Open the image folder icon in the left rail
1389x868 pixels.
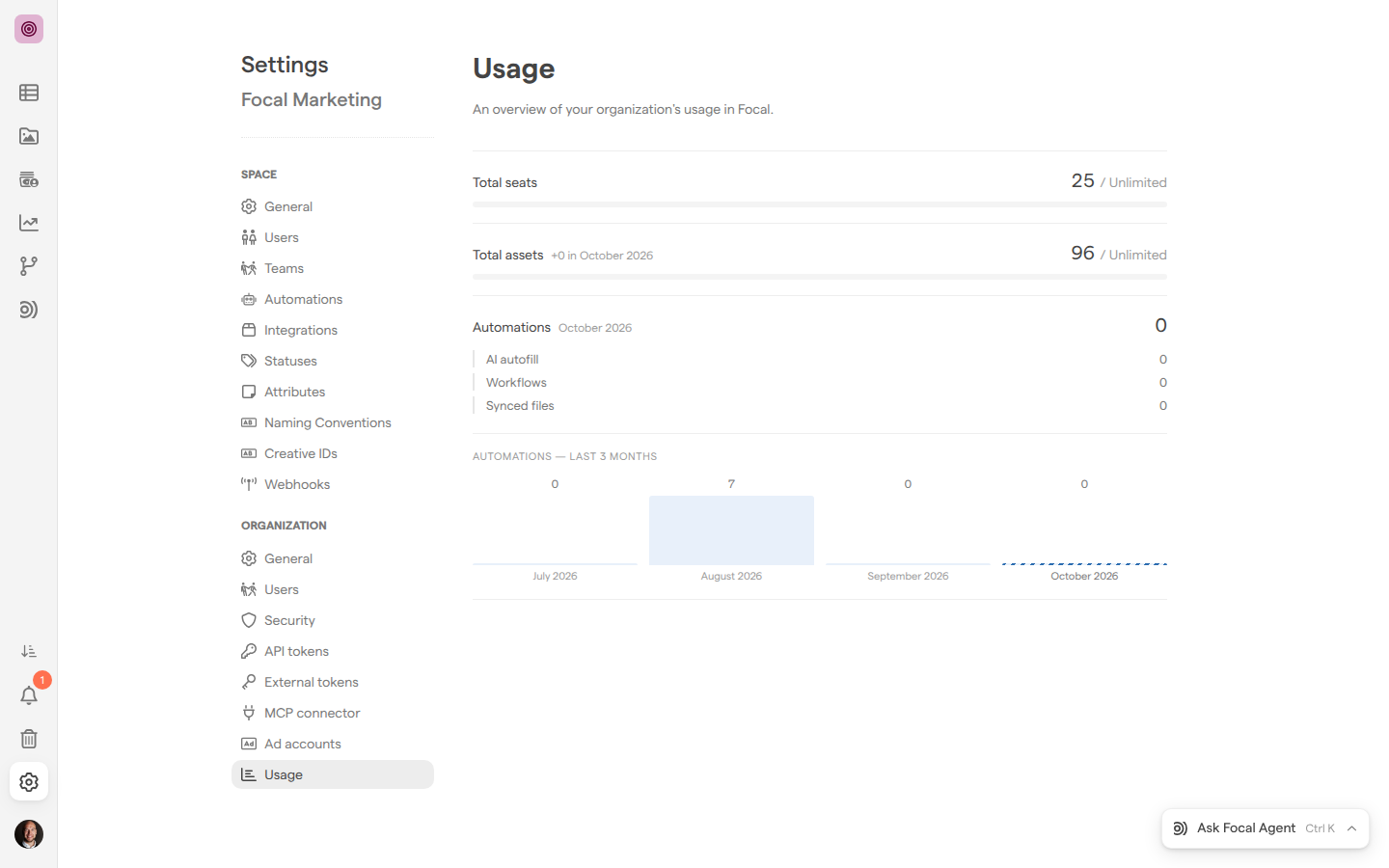click(x=29, y=136)
